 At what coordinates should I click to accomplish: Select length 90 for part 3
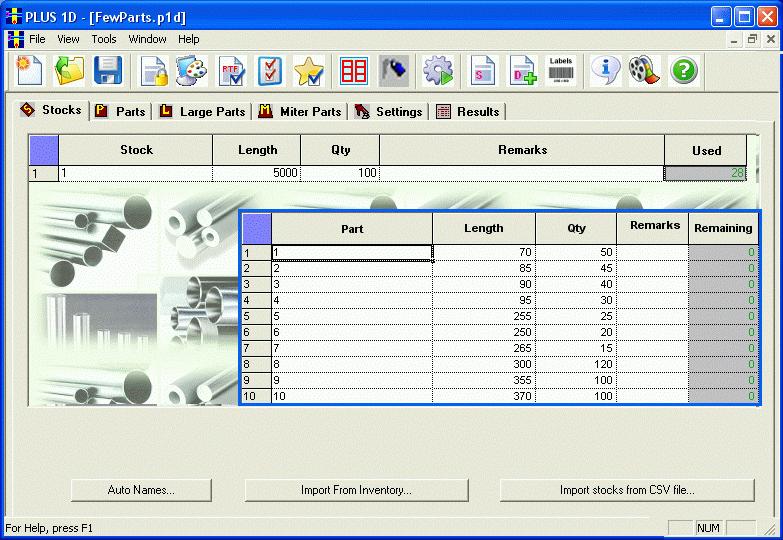coord(484,284)
